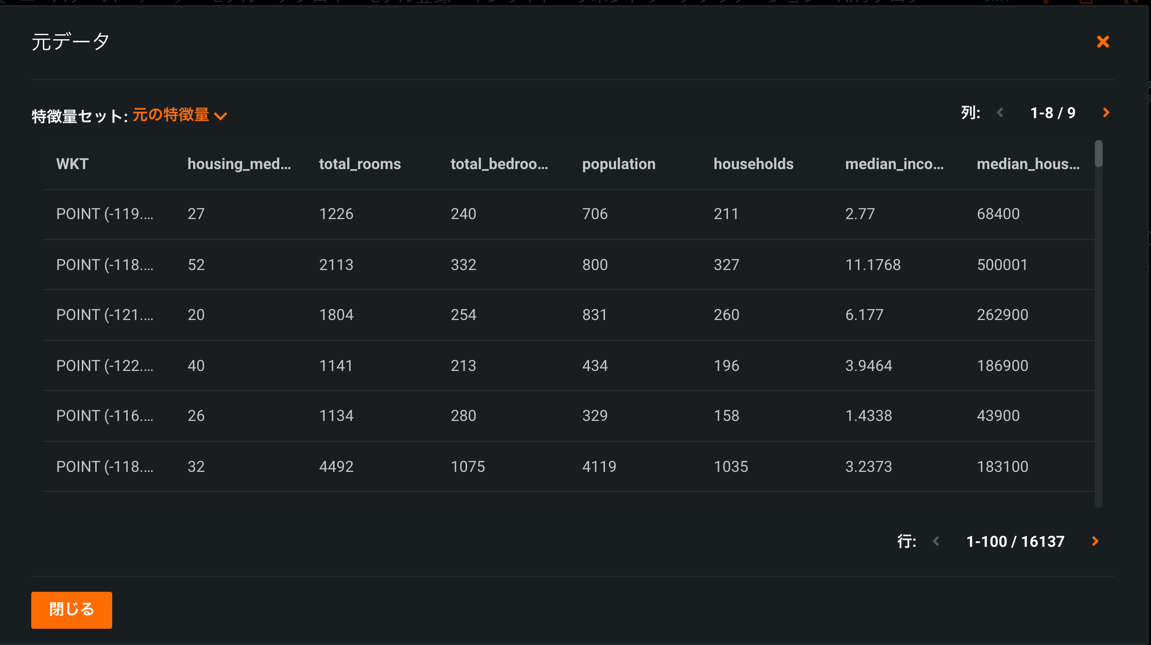Go to previous rows page arrow
The image size is (1151, 645).
tap(936, 541)
